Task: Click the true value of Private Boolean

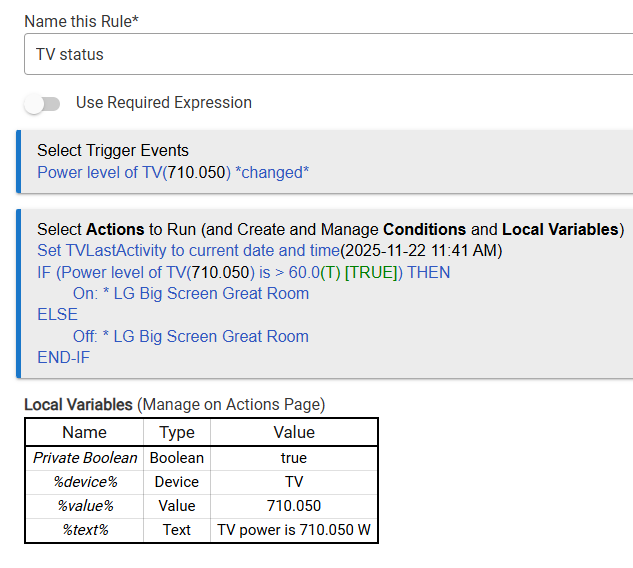Action: (x=293, y=457)
